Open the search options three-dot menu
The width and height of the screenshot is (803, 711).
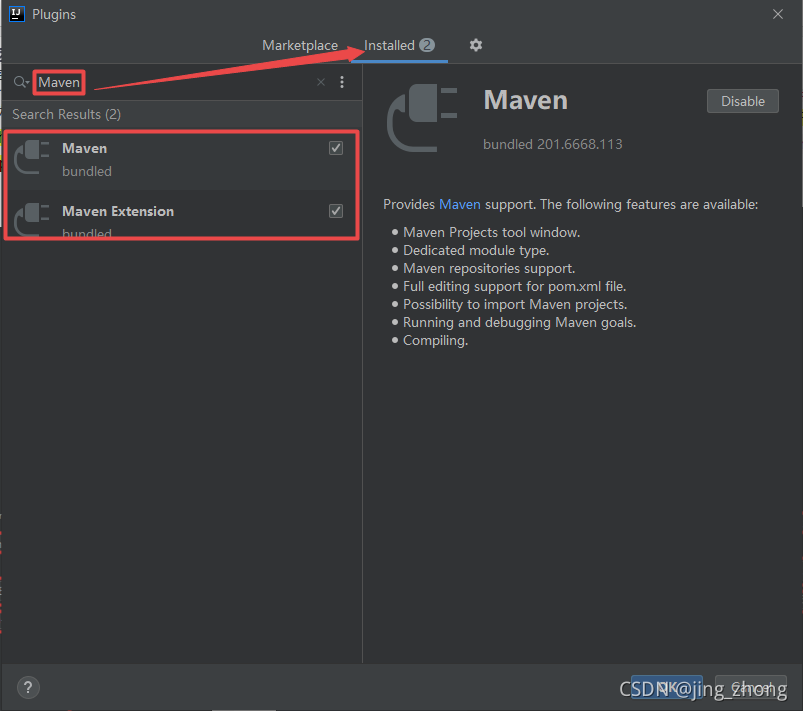(x=342, y=82)
